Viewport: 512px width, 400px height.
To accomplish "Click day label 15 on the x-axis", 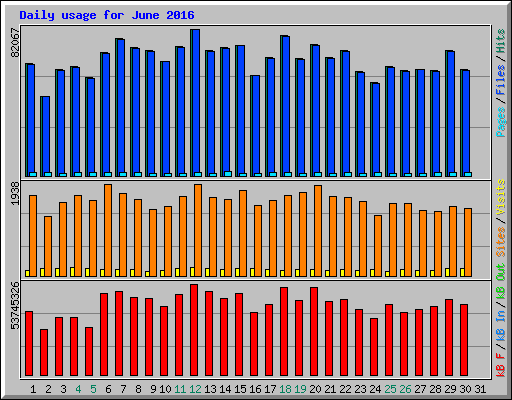I will pyautogui.click(x=240, y=389).
